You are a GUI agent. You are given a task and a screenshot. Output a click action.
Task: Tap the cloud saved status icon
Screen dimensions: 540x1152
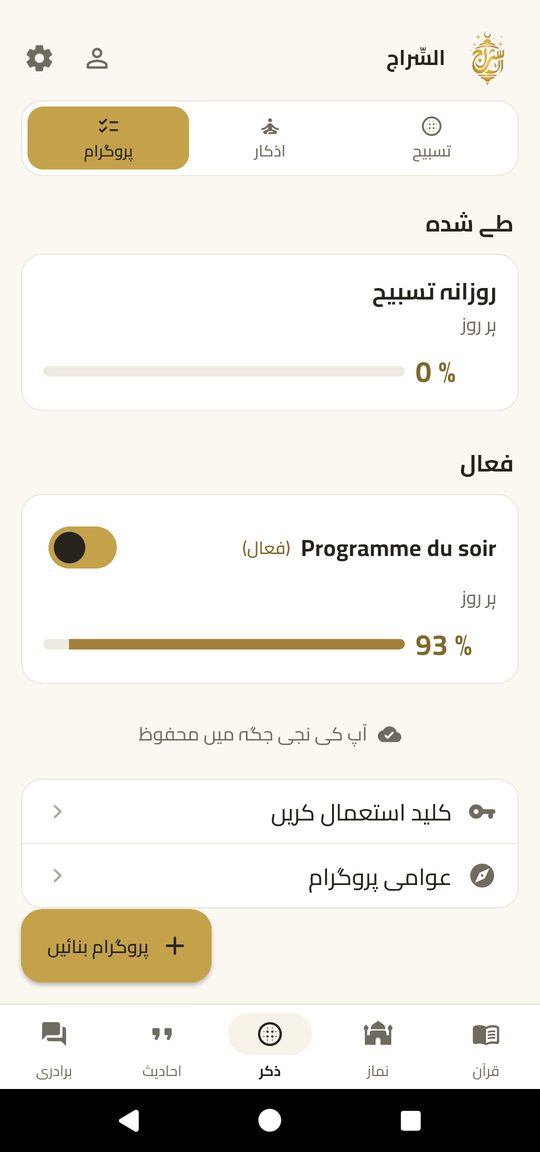coord(389,734)
